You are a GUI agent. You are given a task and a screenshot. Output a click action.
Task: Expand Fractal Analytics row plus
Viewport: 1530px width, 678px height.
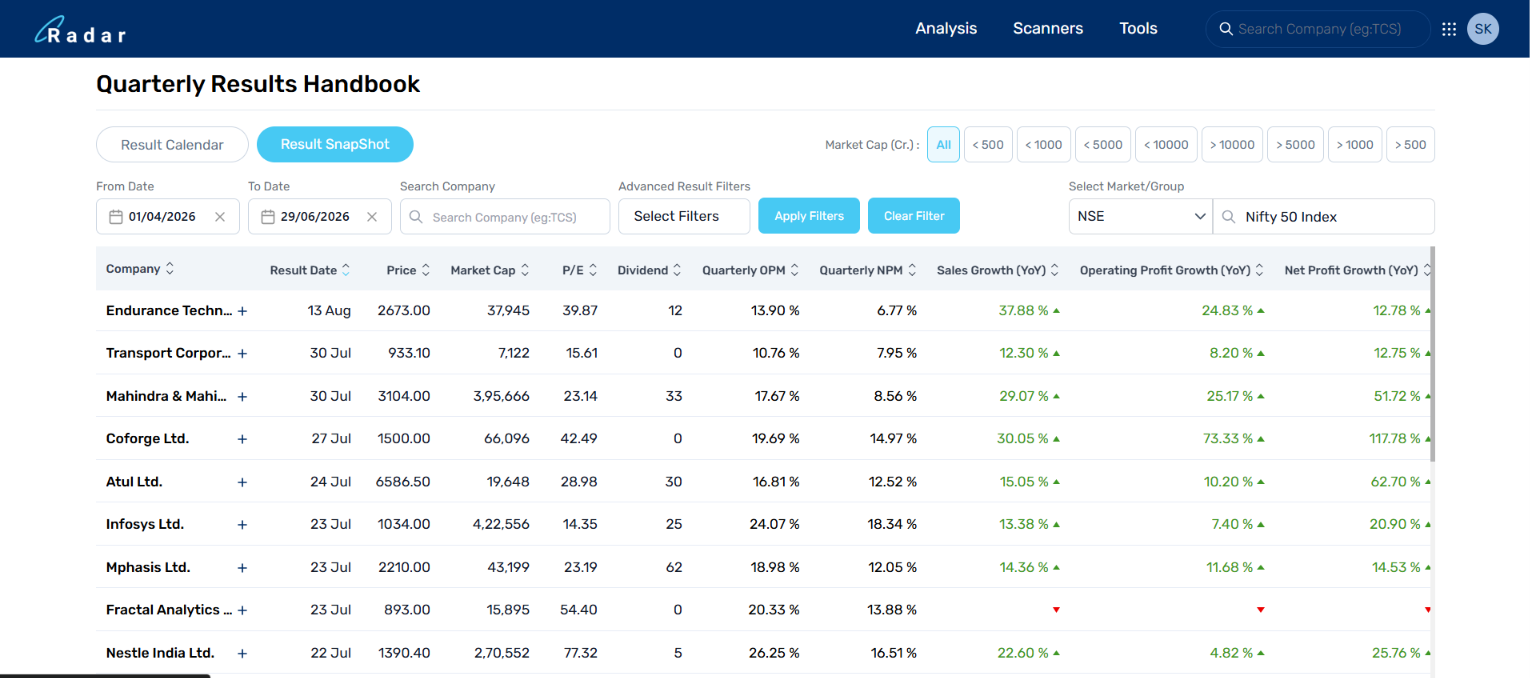(x=242, y=610)
